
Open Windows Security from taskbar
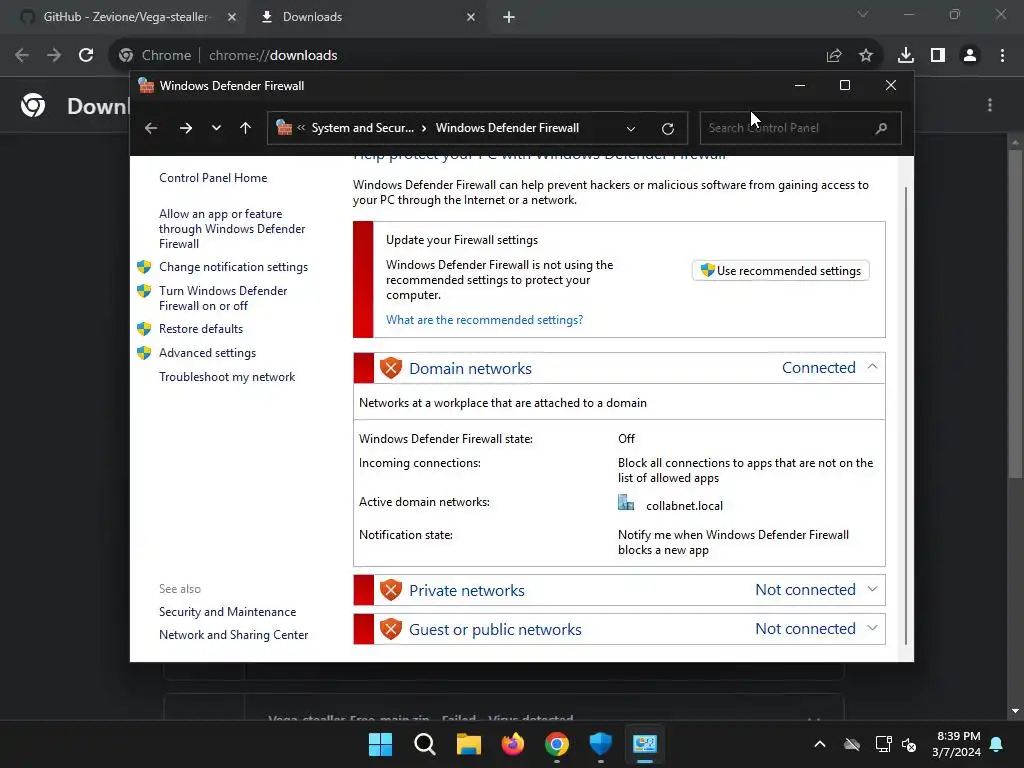point(600,744)
